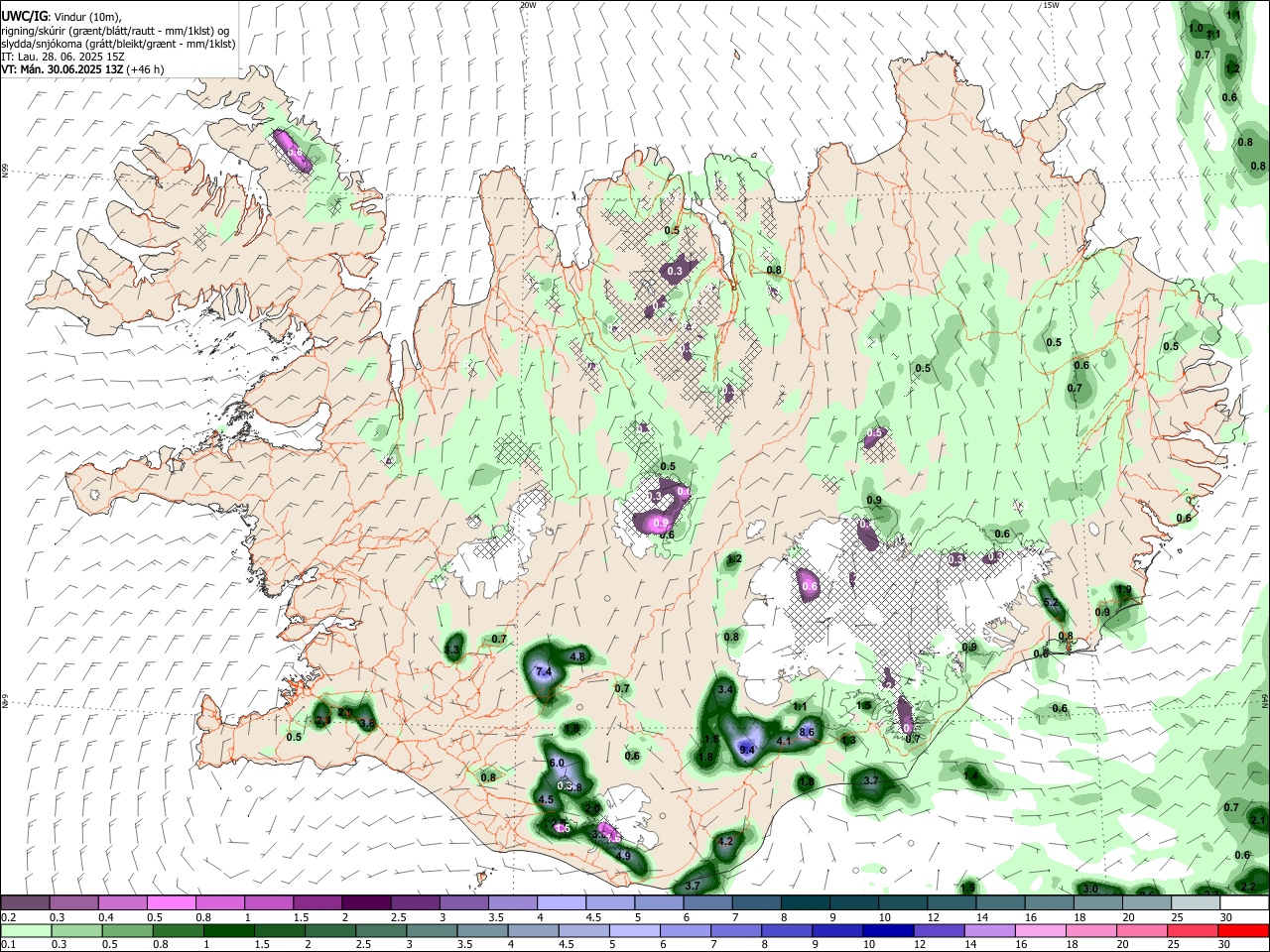Click the "0.1" label of the rain legend
The width and height of the screenshot is (1270, 952).
coord(8,944)
